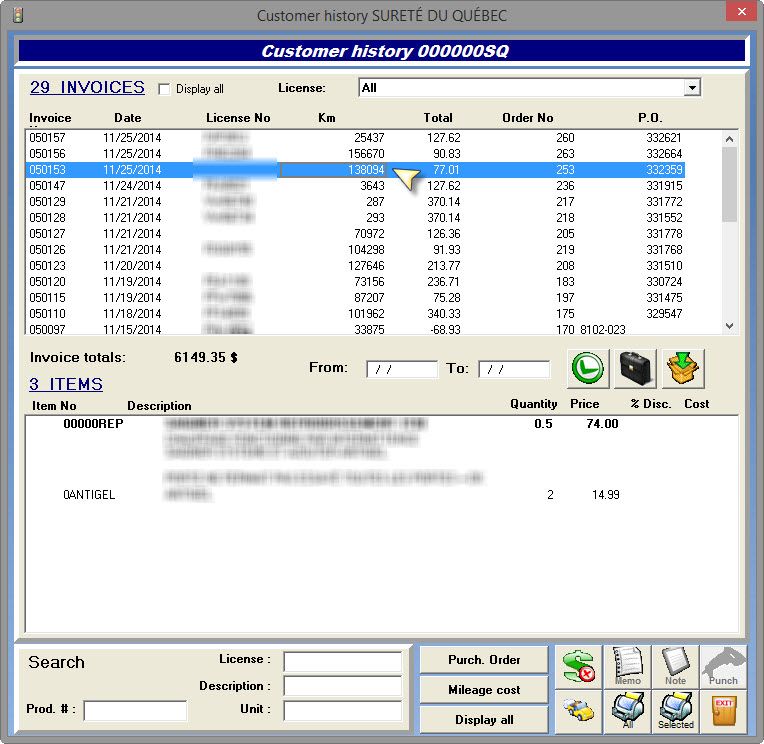Click the Description column header in items
The width and height of the screenshot is (764, 744).
159,406
